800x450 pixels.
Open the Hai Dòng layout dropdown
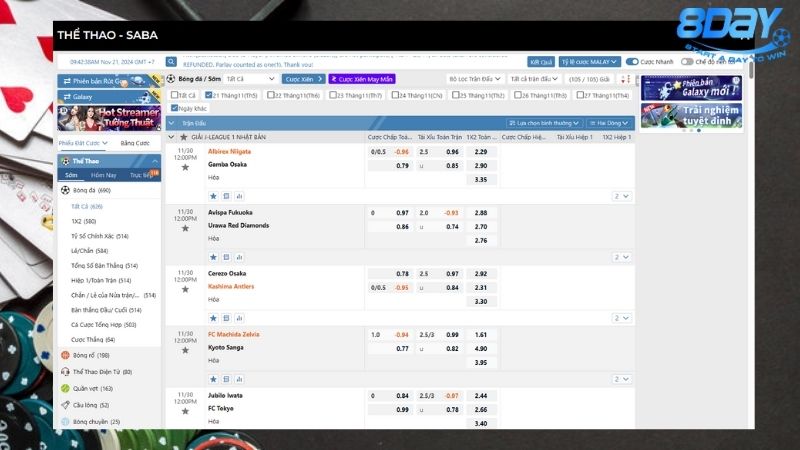click(609, 123)
